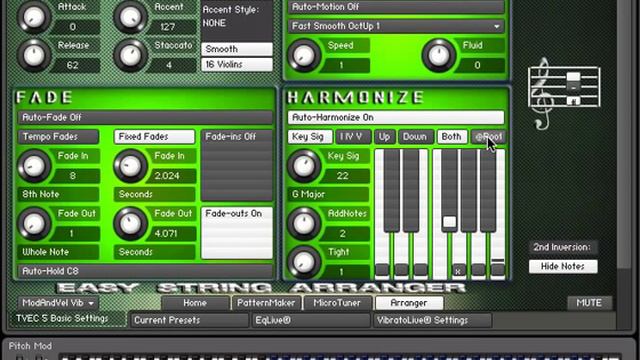Open the Fast Smooth OctUp 1 dropdown
Image resolution: width=640 pixels, height=360 pixels.
[x=396, y=26]
